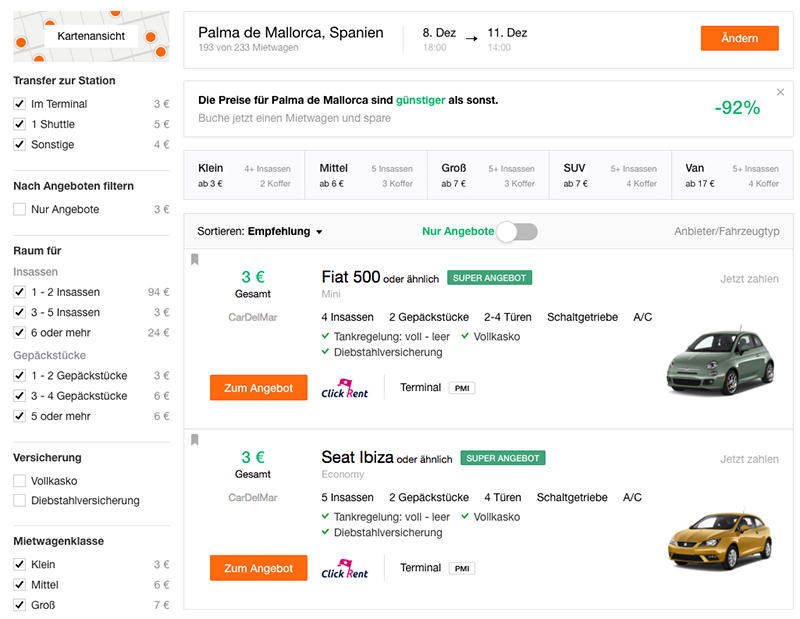This screenshot has width=800, height=619.
Task: Bookmark the Fiat 500 offer
Action: point(194,259)
